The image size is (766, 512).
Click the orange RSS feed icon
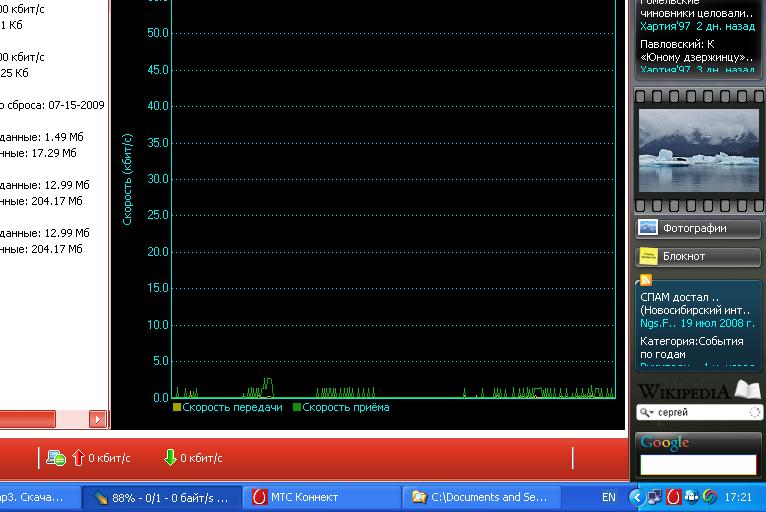click(646, 280)
